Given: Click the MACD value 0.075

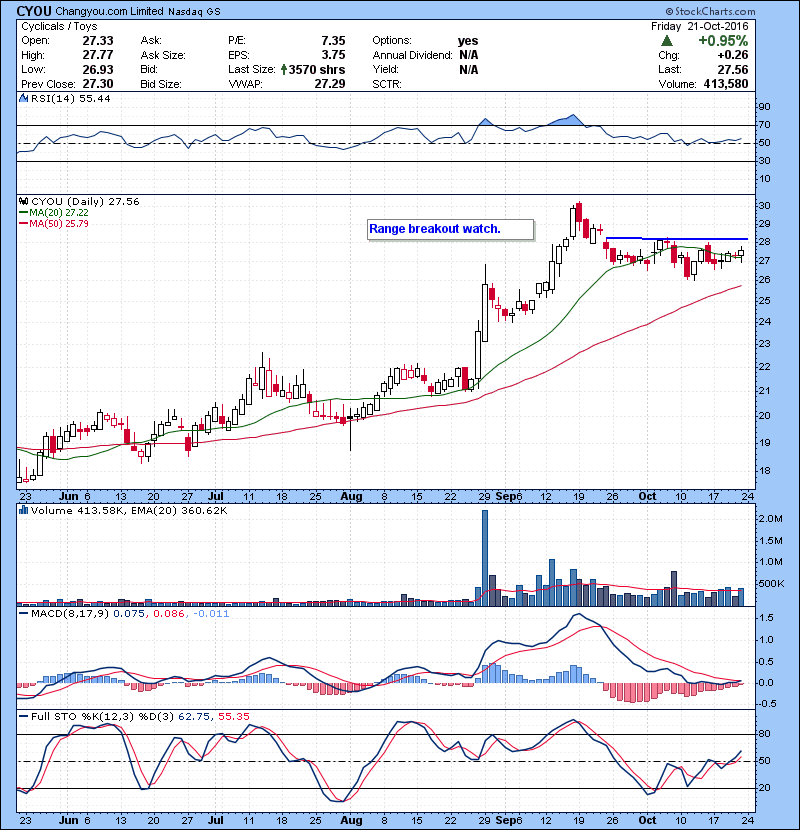Looking at the screenshot, I should pyautogui.click(x=129, y=614).
